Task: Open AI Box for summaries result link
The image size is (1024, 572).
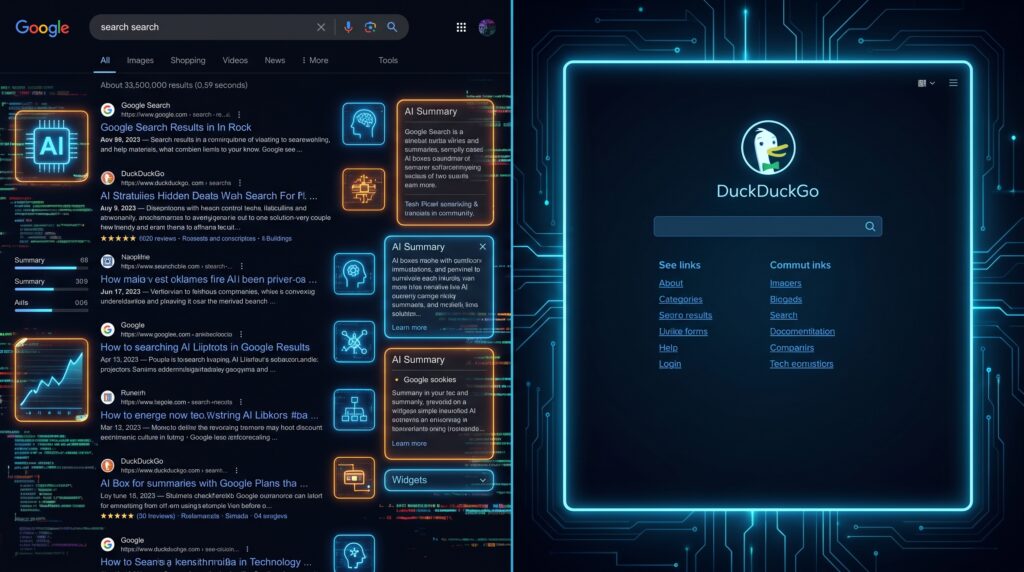Action: (x=204, y=483)
